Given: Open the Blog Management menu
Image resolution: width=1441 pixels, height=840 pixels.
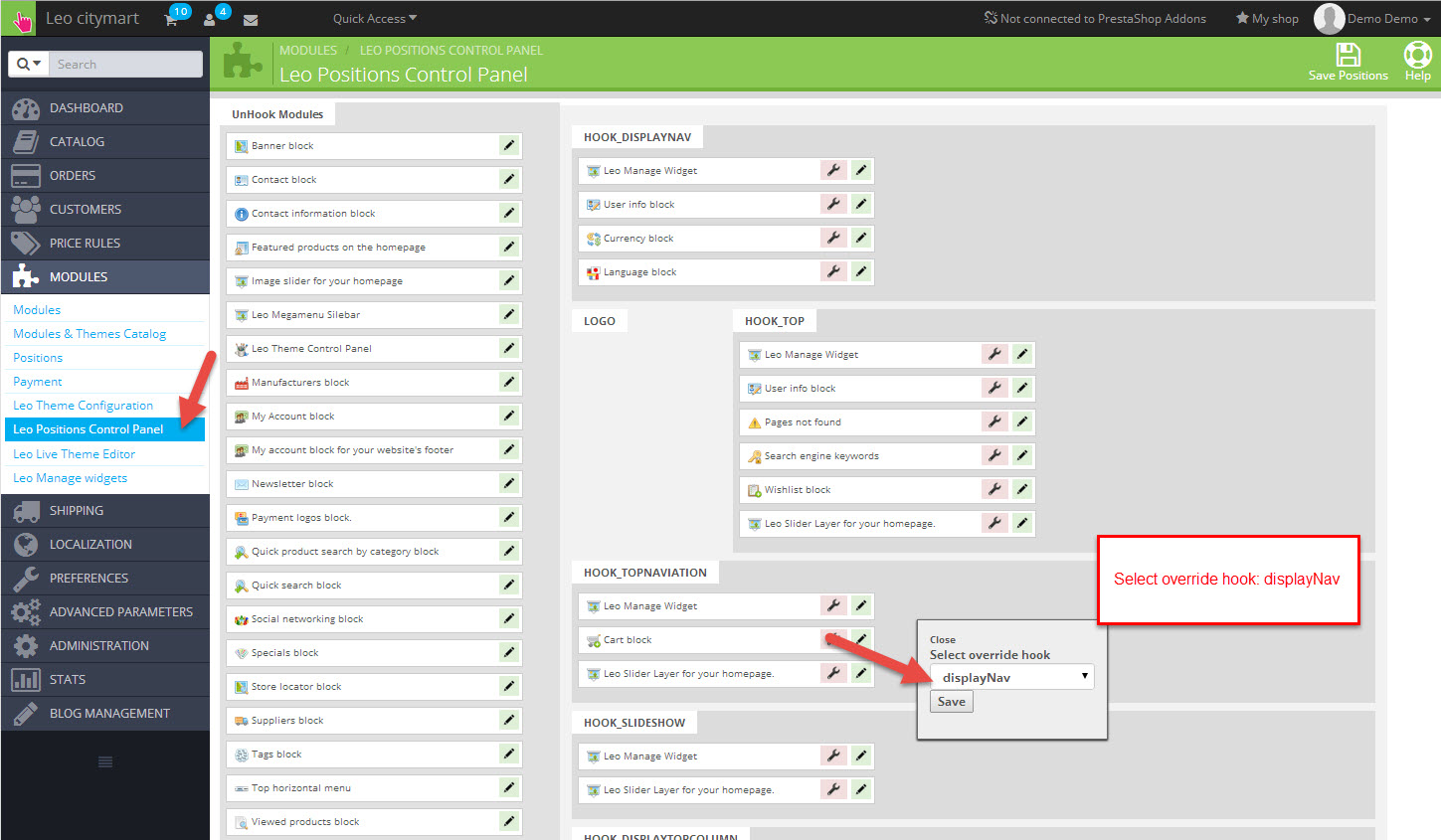Looking at the screenshot, I should click(105, 714).
